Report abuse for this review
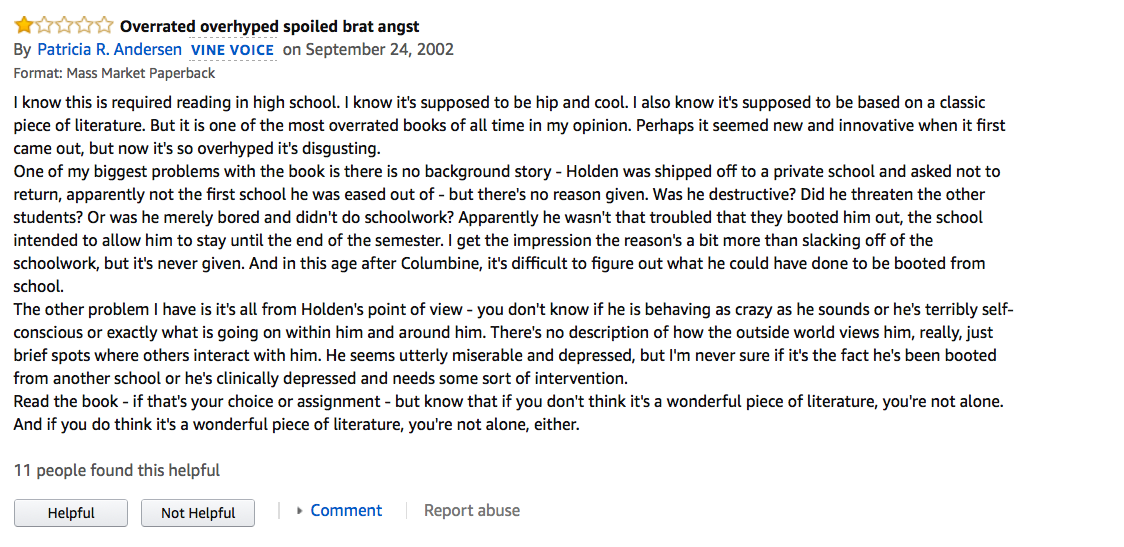Viewport: 1124px width, 547px height. [x=472, y=510]
